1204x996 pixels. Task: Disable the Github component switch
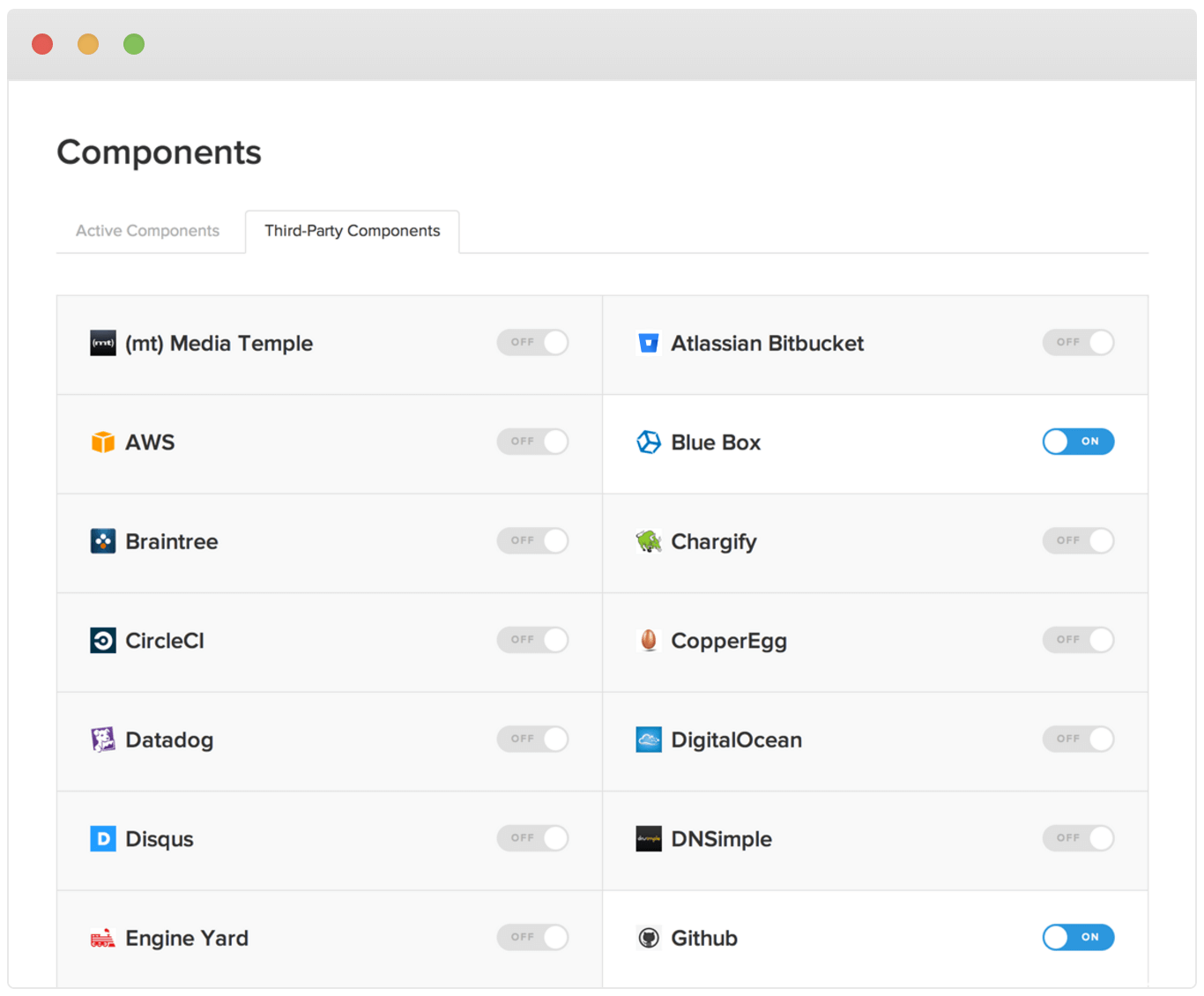point(1078,937)
